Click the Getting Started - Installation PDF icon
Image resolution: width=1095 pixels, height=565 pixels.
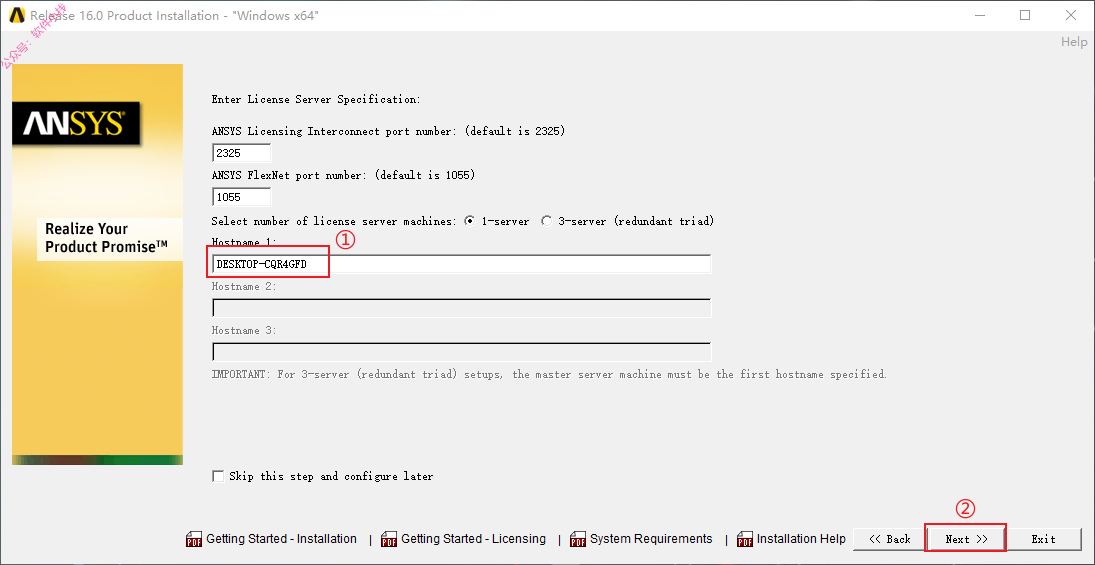tap(193, 539)
